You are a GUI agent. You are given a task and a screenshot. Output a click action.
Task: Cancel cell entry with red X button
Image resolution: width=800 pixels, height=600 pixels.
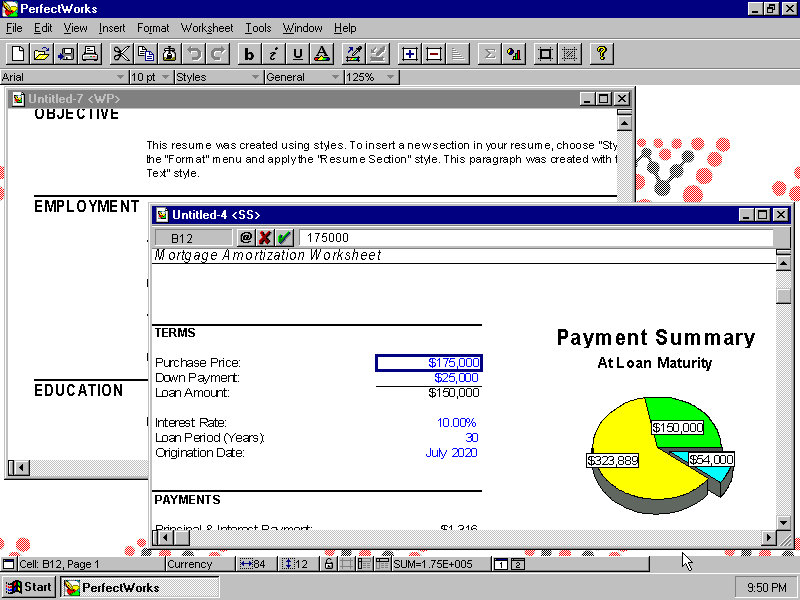(x=265, y=238)
